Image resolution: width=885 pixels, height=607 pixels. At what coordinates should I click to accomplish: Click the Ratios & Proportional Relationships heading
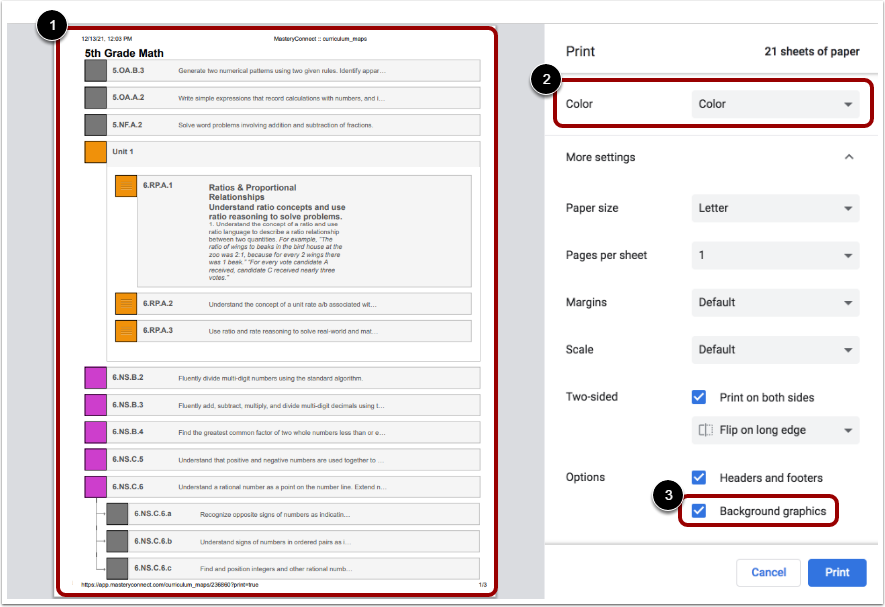(252, 192)
